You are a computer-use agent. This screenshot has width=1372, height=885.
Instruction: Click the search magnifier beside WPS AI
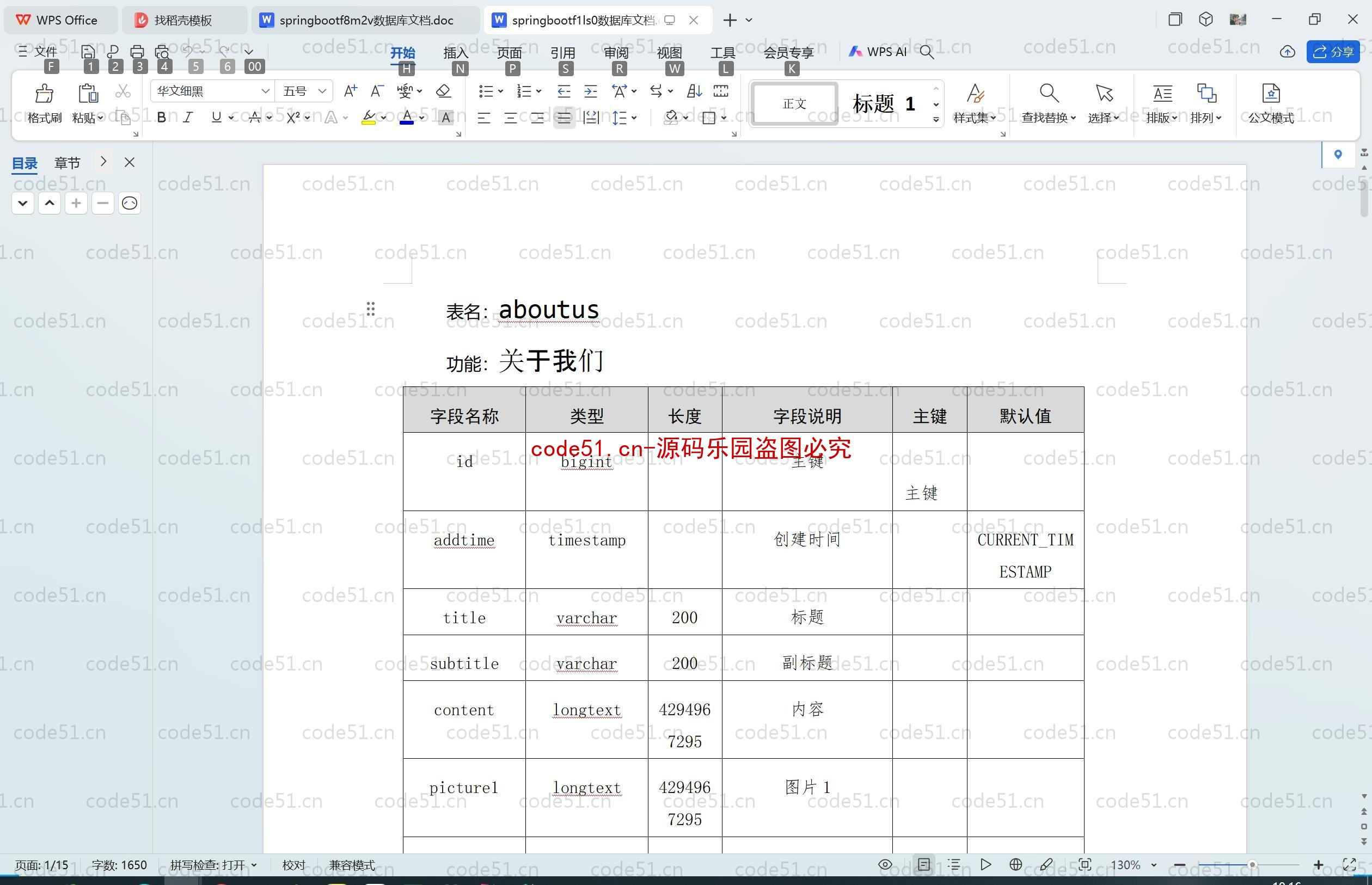click(x=926, y=52)
